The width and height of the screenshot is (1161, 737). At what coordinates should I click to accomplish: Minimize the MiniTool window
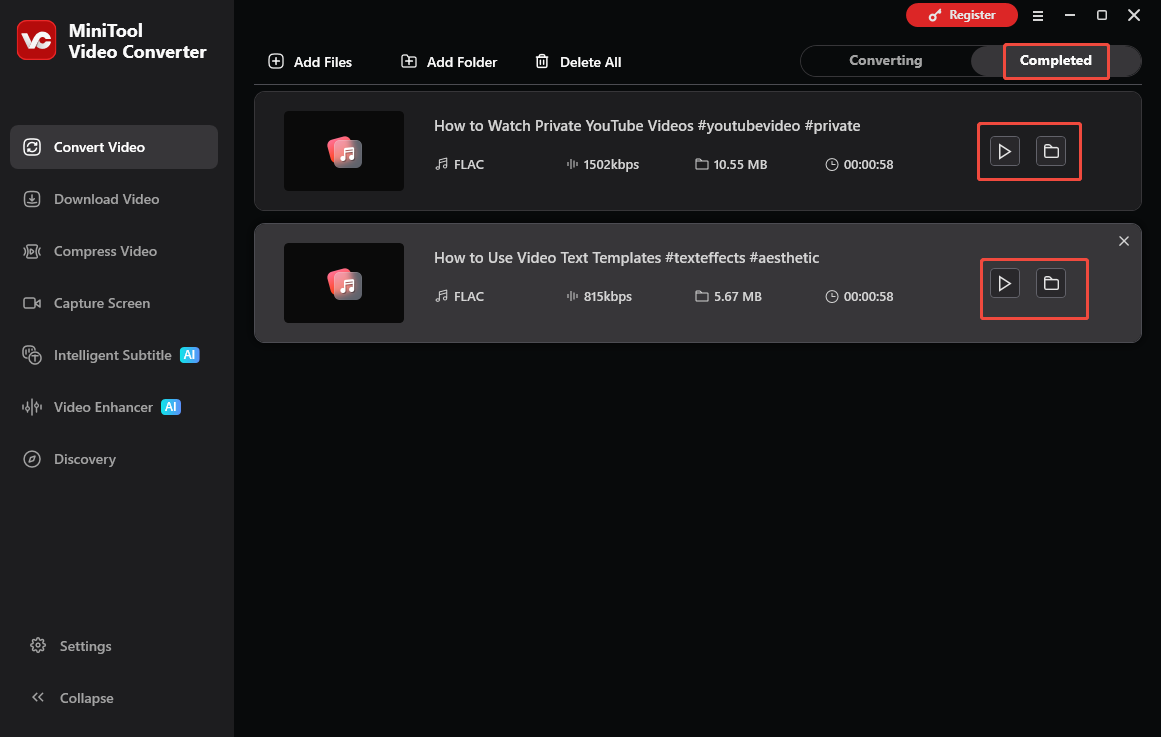[1069, 16]
